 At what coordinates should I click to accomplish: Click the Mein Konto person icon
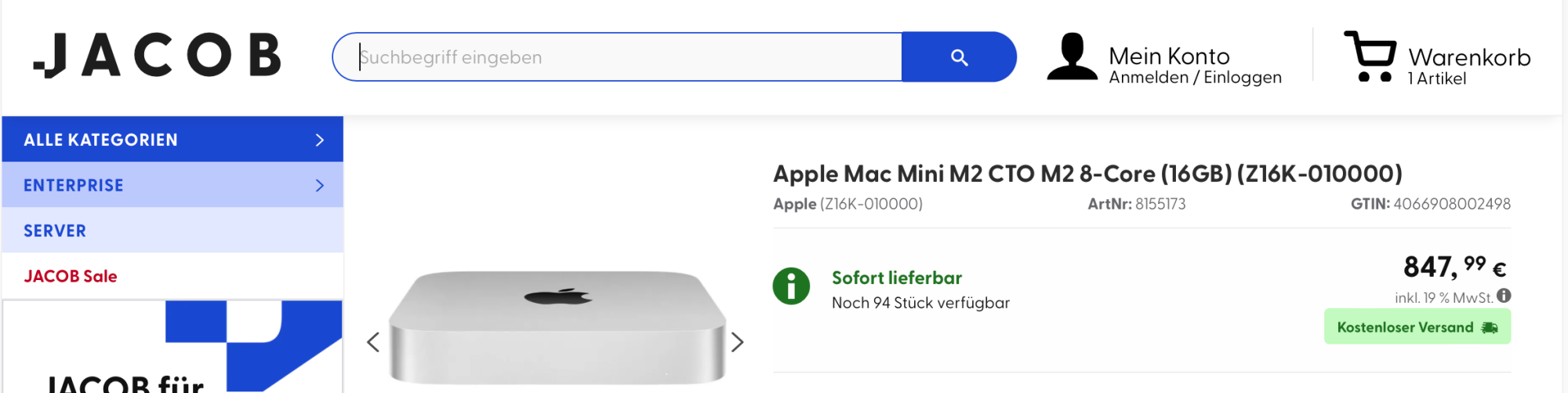pos(1072,56)
